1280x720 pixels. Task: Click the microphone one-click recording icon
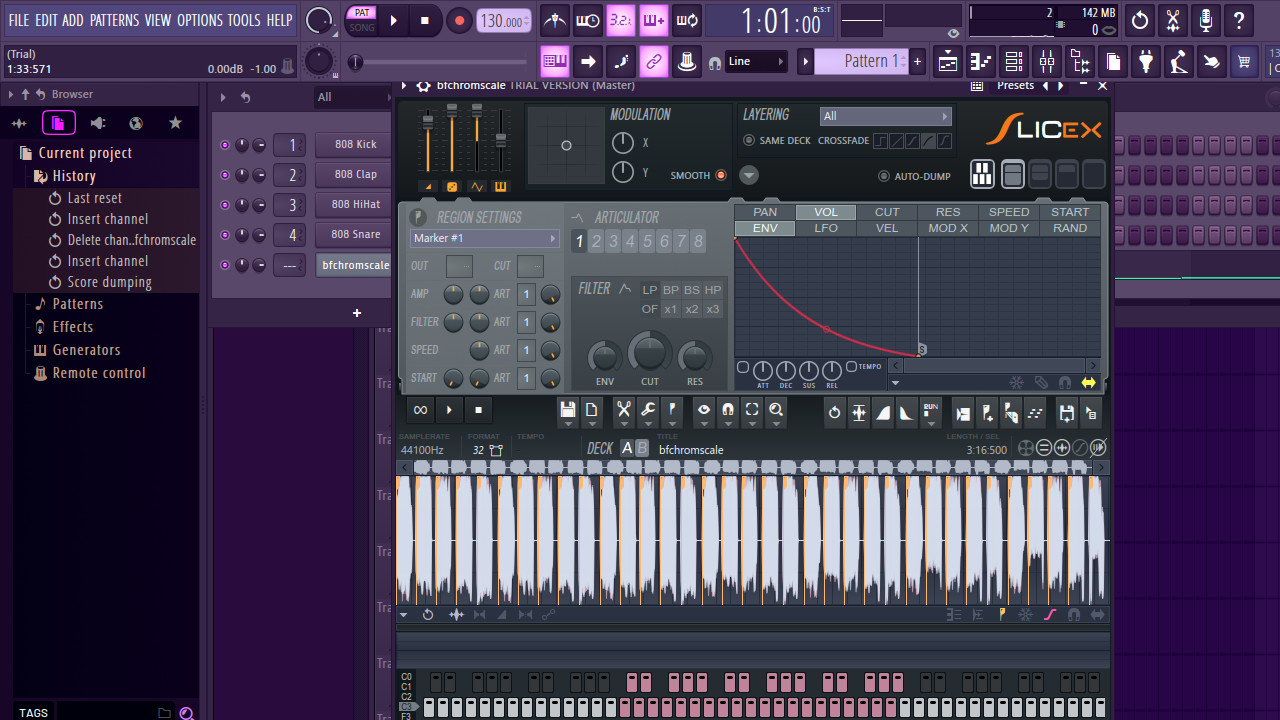point(1206,20)
